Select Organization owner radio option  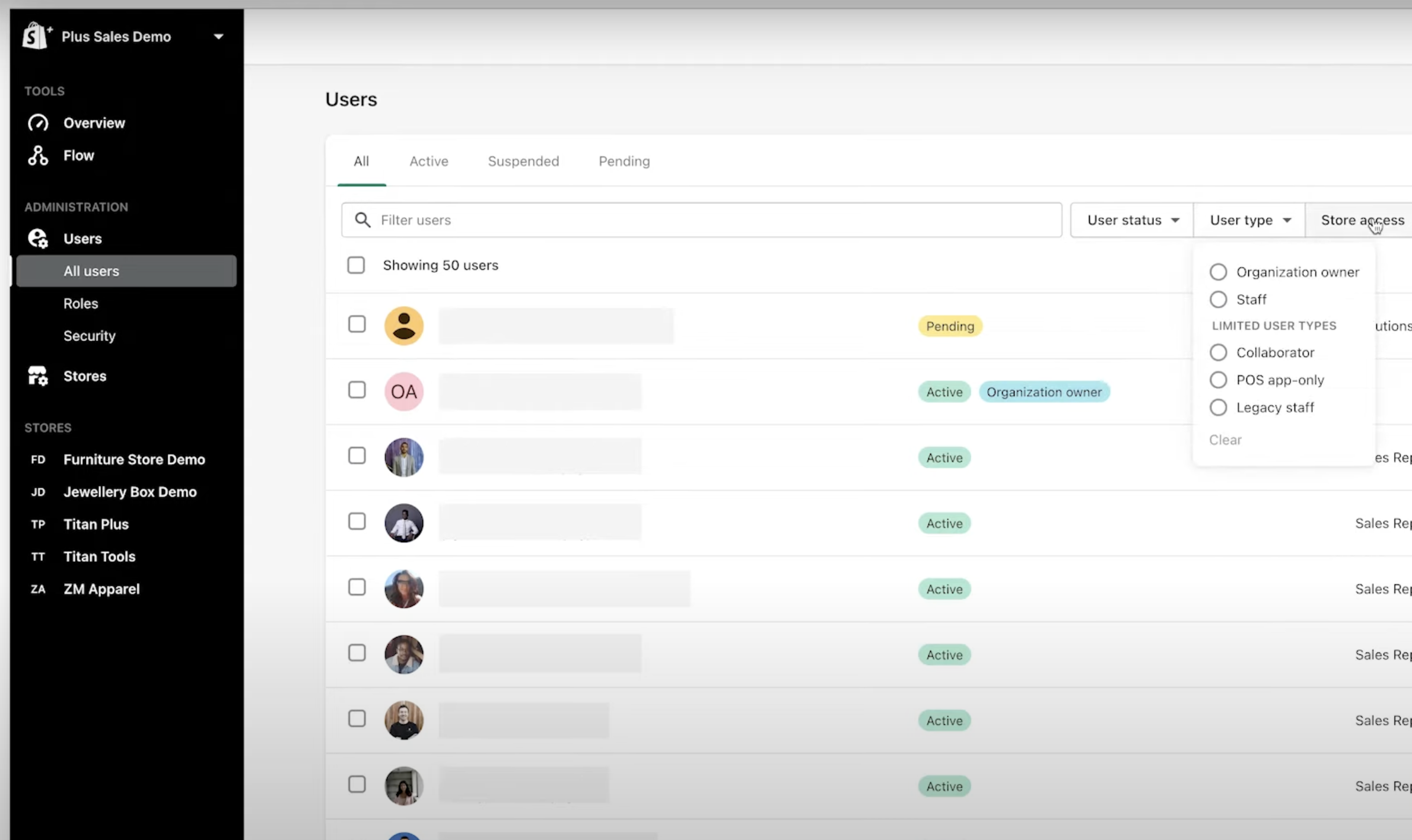point(1218,272)
